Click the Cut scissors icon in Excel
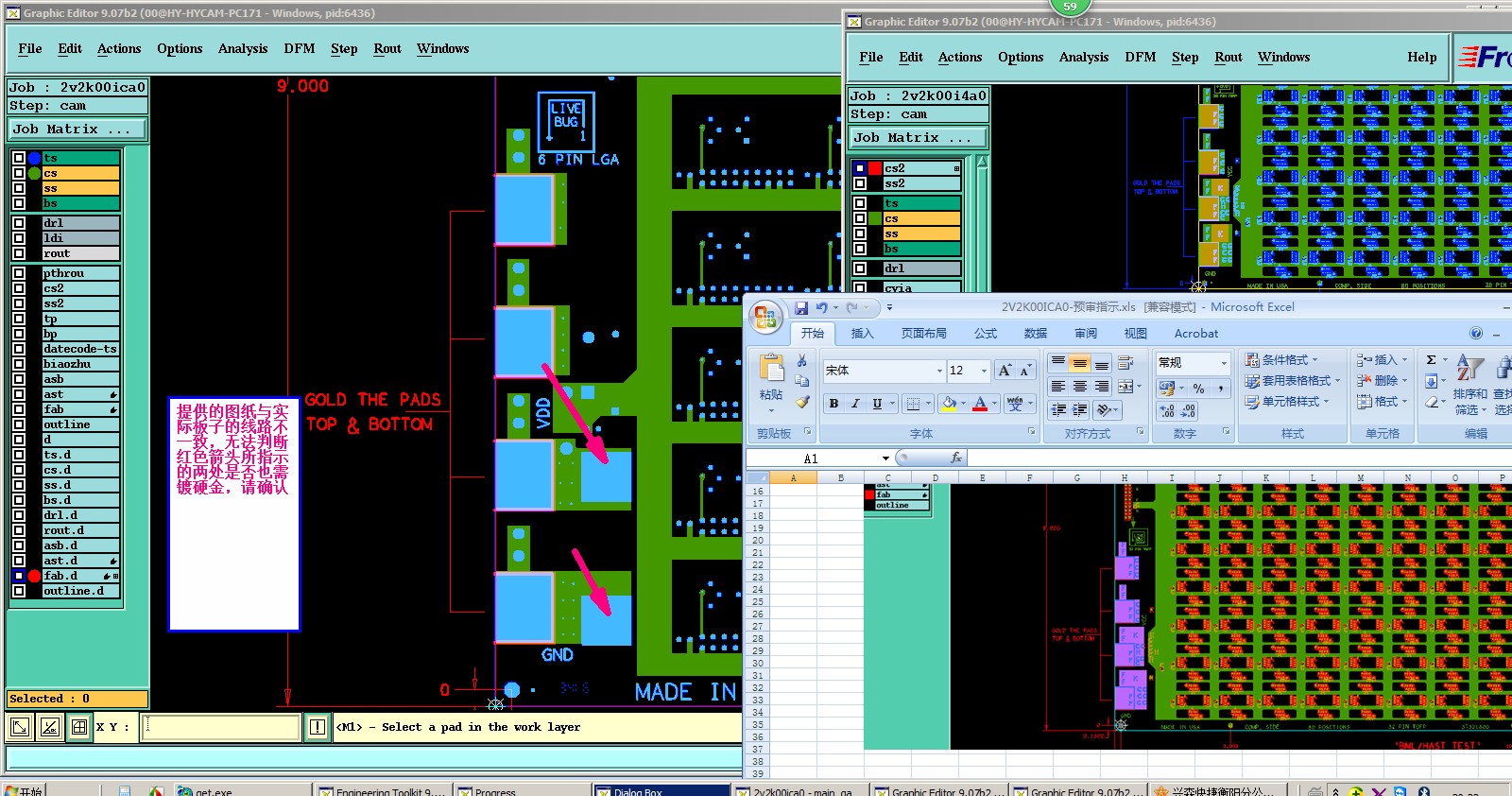 click(x=801, y=361)
